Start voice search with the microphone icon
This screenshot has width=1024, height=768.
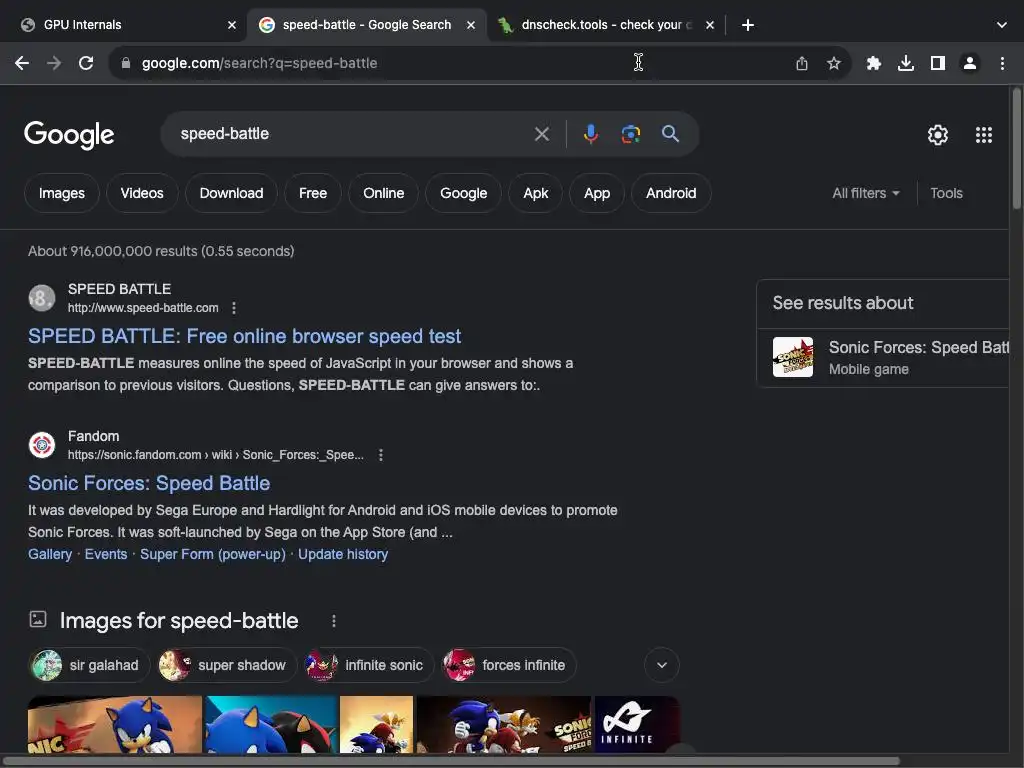(590, 134)
